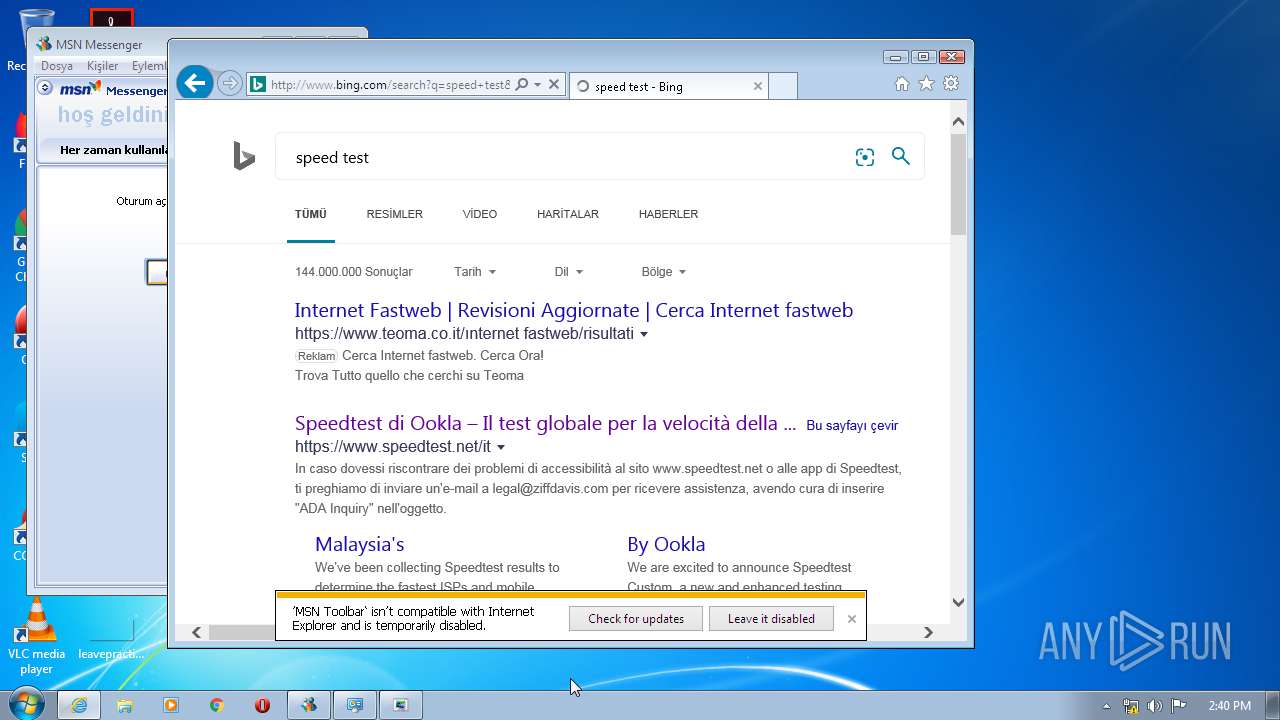Click the Internet Explorer forward arrow
The height and width of the screenshot is (720, 1280).
click(x=229, y=84)
